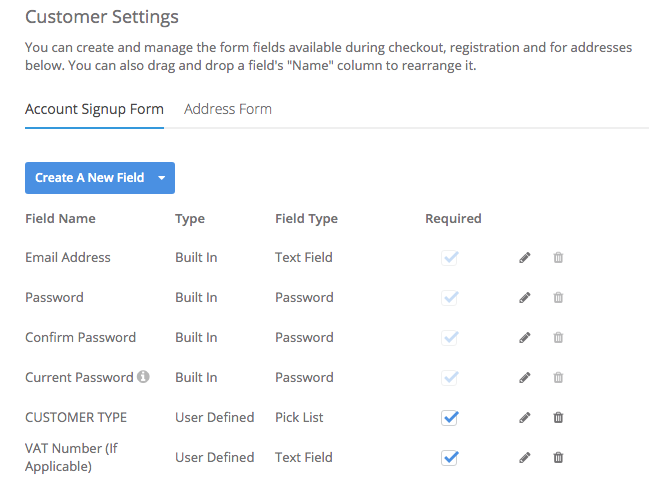Switch to the Address Form tab
This screenshot has height=483, width=649.
[228, 109]
